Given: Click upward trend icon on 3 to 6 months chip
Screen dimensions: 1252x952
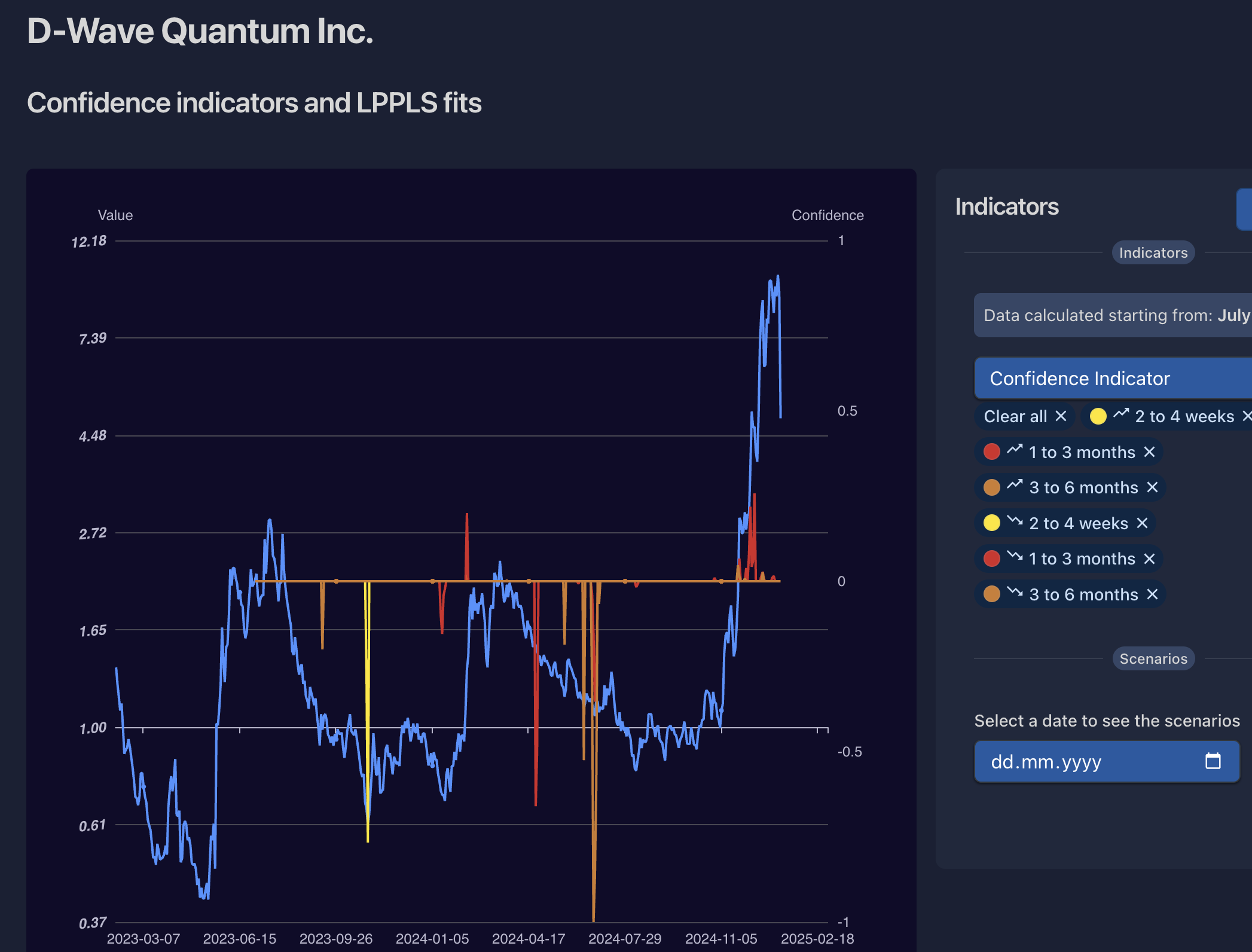Looking at the screenshot, I should (x=1015, y=484).
